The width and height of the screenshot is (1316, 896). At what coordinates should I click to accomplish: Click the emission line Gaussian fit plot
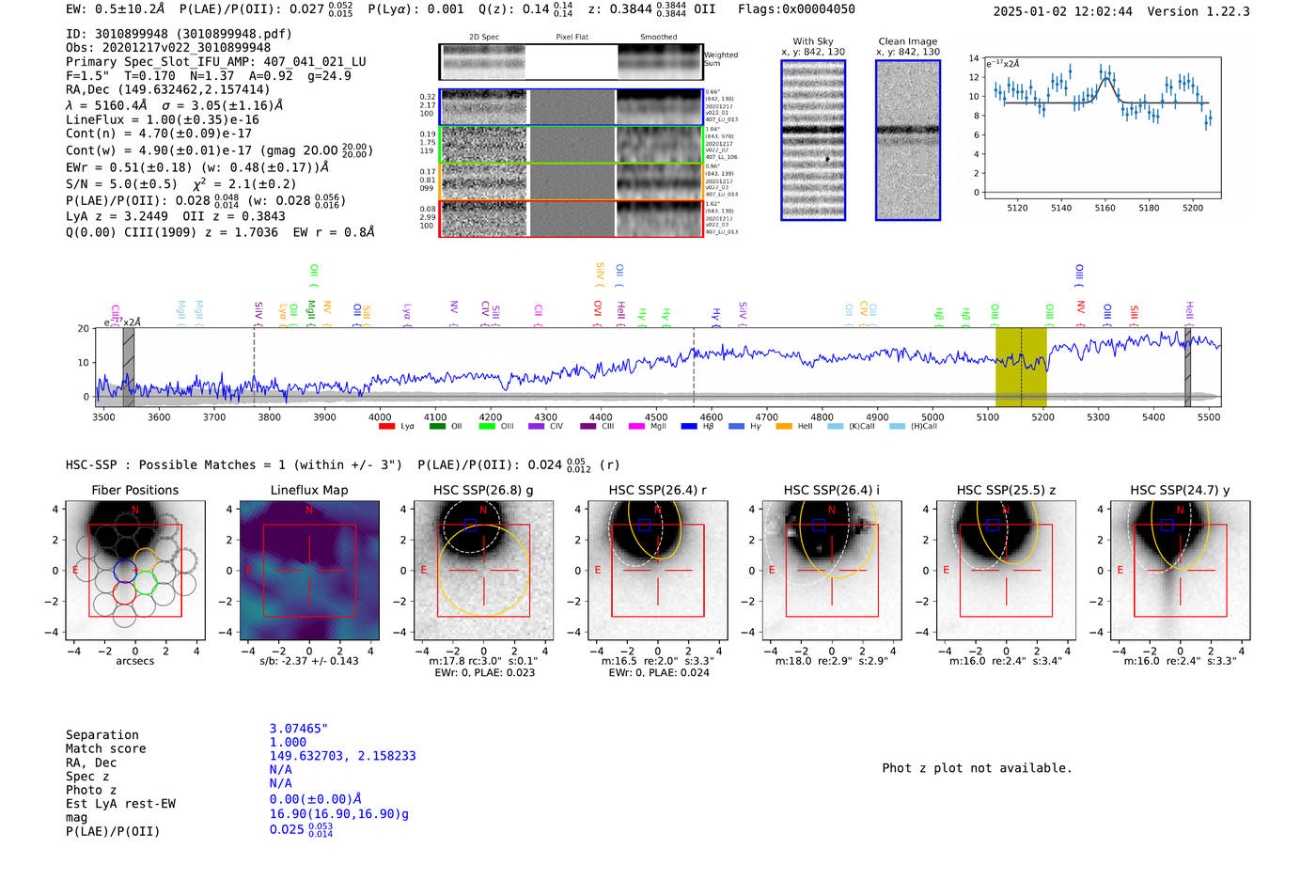click(x=1103, y=128)
